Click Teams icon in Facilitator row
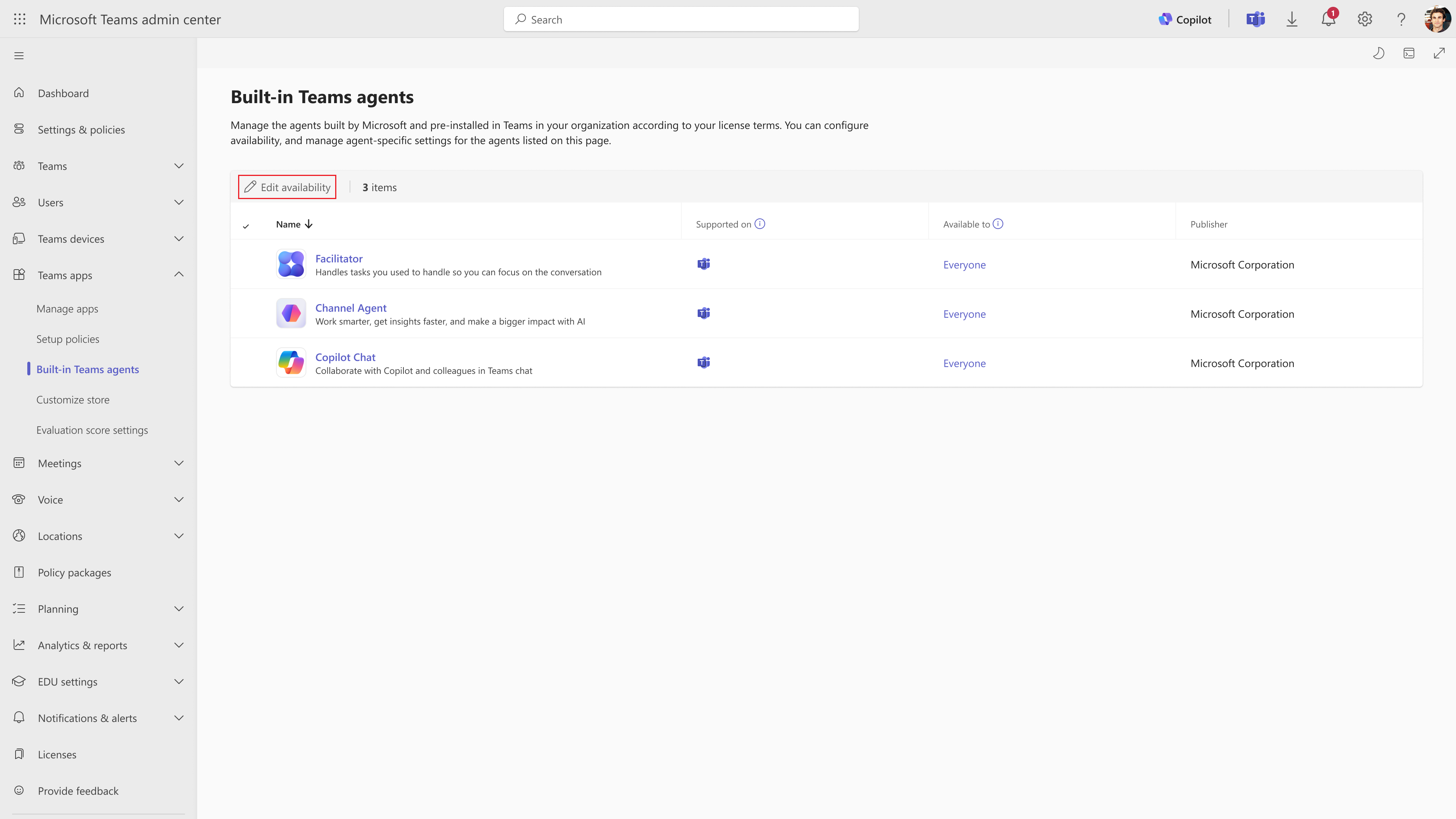This screenshot has width=1456, height=819. [x=704, y=264]
